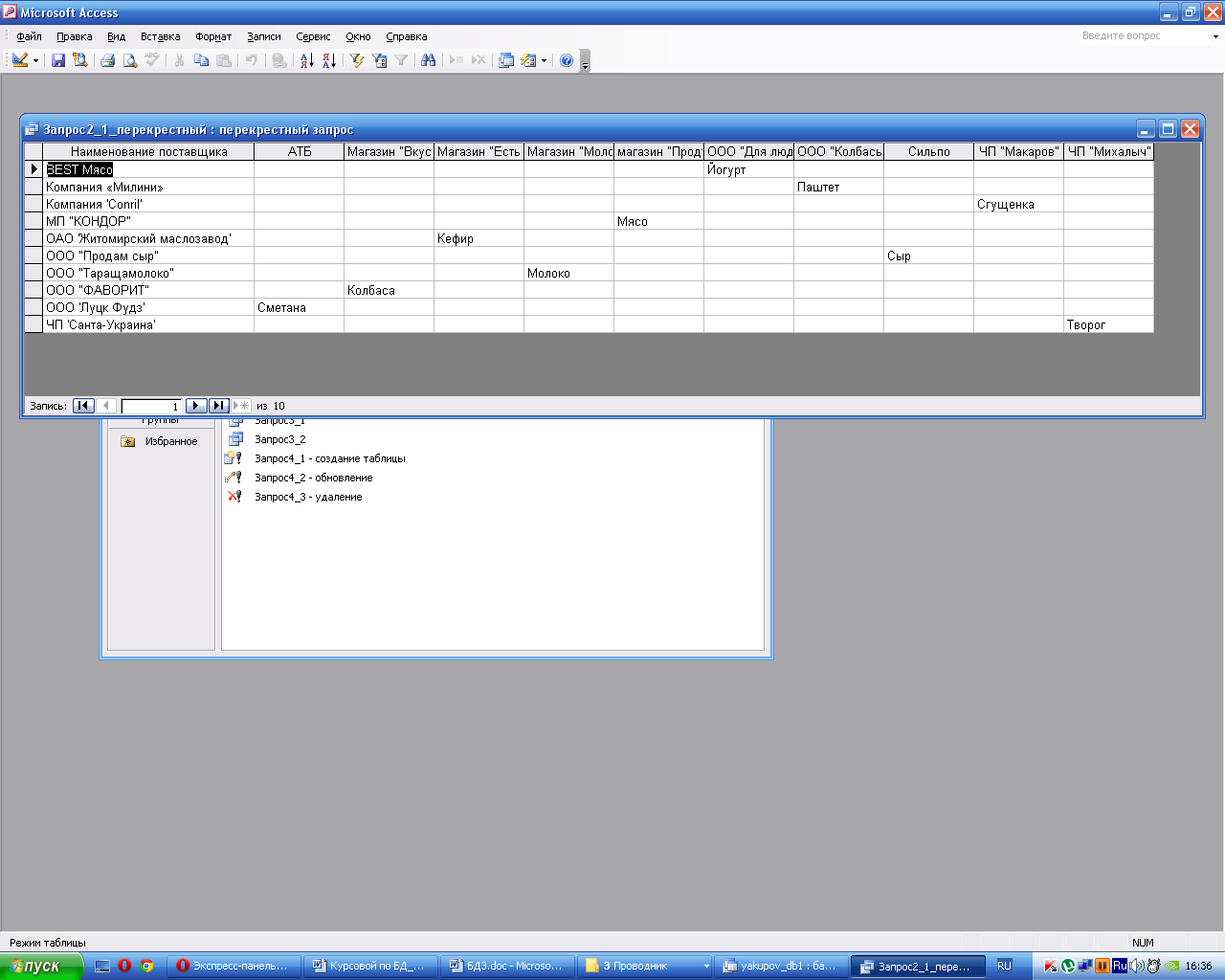Click the 'МП "КОНДОР"' supplier cell
1225x980 pixels.
pyautogui.click(x=148, y=221)
